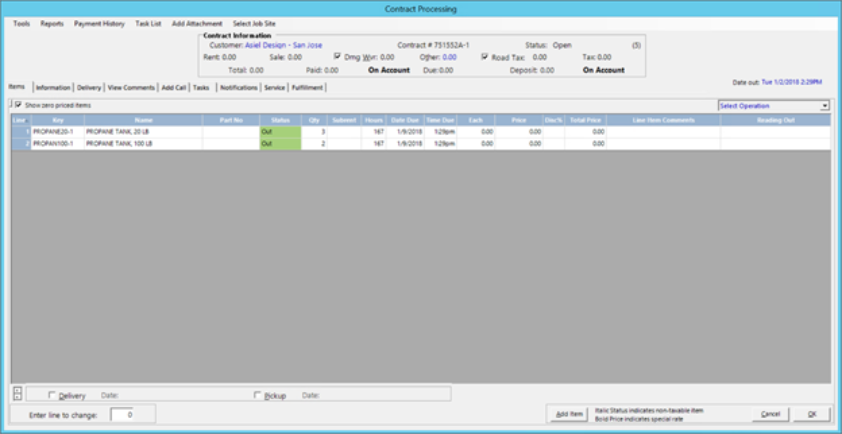842x434 pixels.
Task: Click PROPANE TANK, 100 LB name cell
Action: tap(143, 144)
